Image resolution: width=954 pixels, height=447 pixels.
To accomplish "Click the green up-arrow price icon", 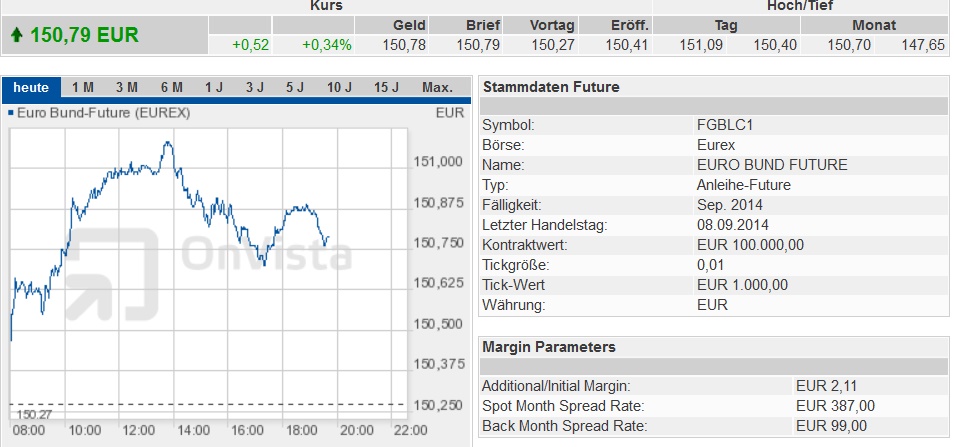I will pyautogui.click(x=16, y=35).
